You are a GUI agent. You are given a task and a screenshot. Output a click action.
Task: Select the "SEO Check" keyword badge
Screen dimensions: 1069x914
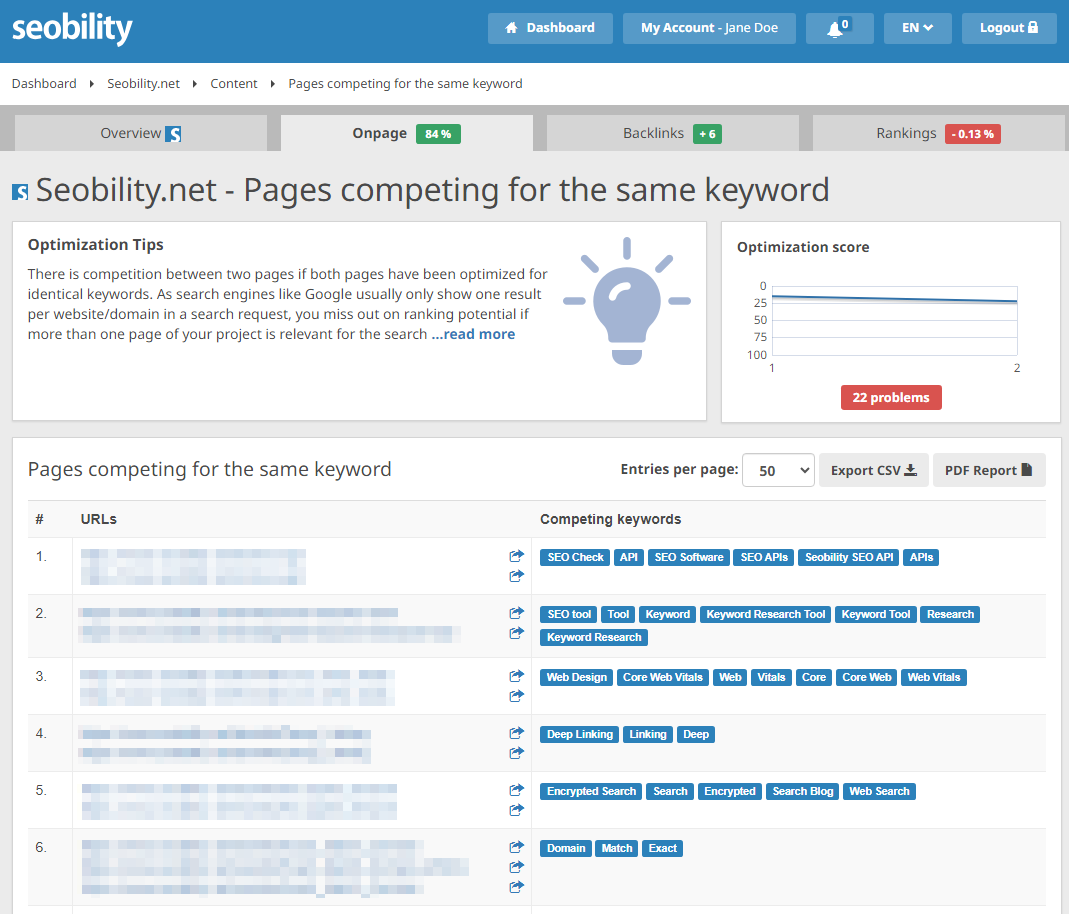click(574, 556)
